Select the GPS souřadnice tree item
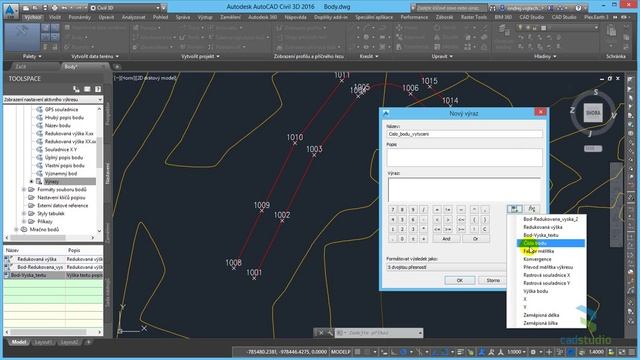Screen dimensions: 640x360 tap(61, 109)
